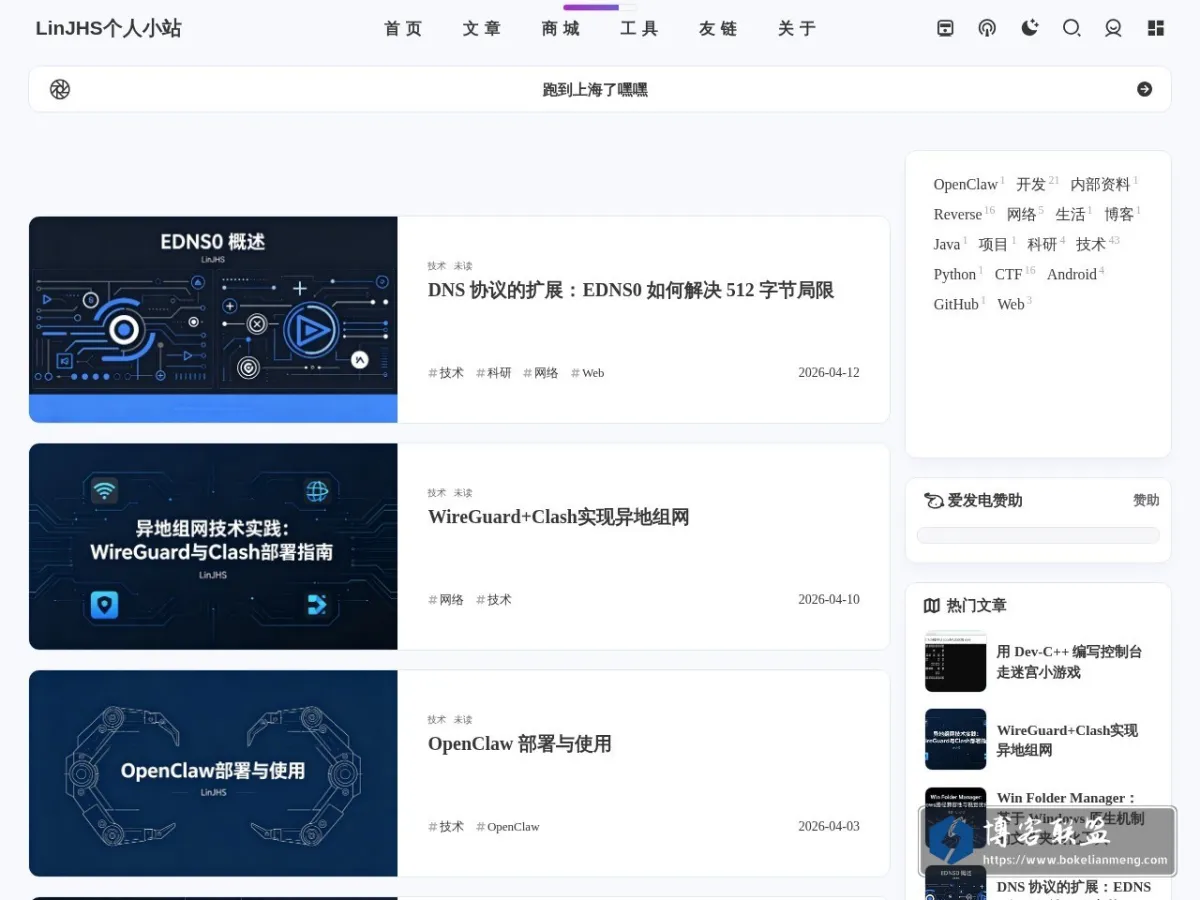Click the 爱发电赞助 icon in the sidebar
Viewport: 1200px width, 900px height.
tap(934, 500)
